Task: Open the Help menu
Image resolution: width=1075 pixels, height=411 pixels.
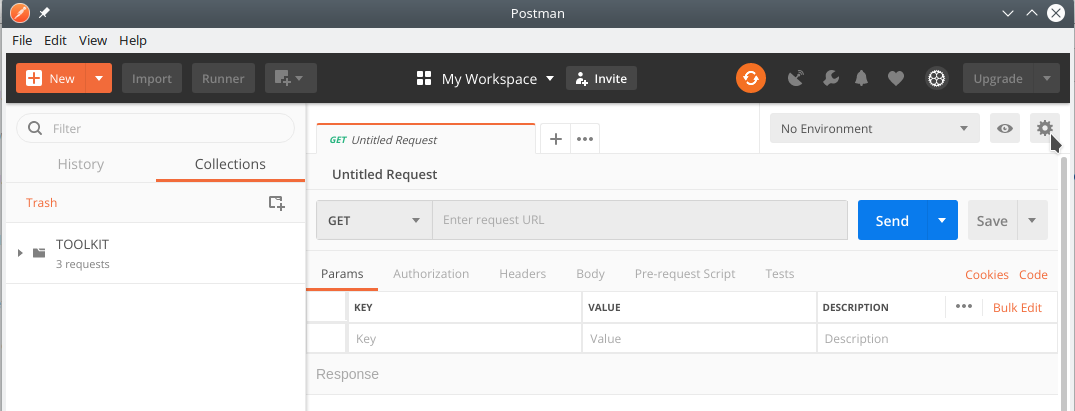Action: tap(133, 40)
